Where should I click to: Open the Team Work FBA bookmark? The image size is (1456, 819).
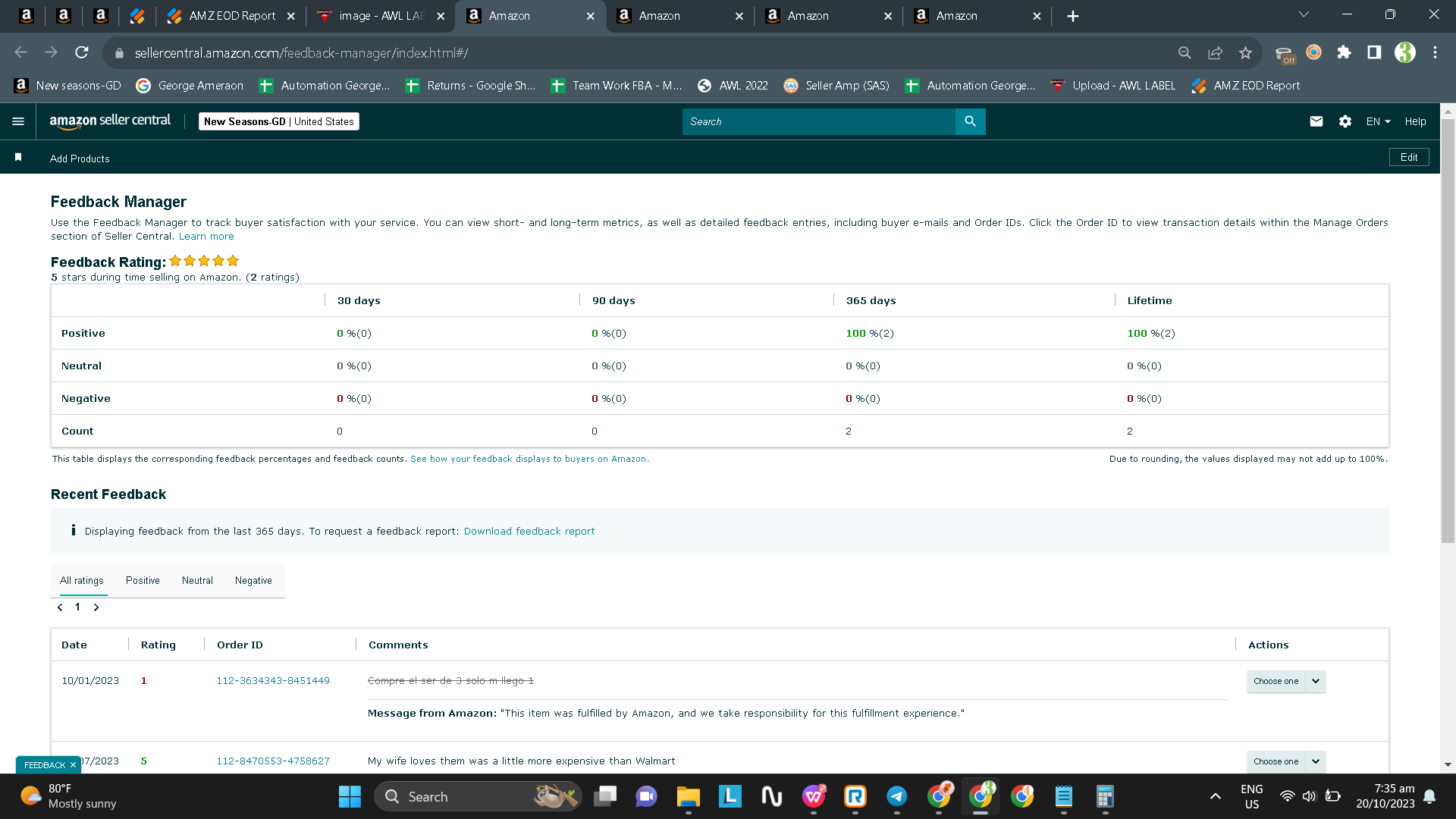point(616,86)
